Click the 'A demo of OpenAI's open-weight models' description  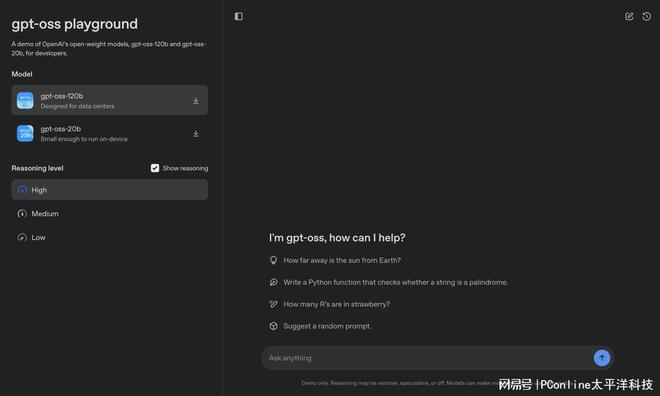pyautogui.click(x=109, y=48)
